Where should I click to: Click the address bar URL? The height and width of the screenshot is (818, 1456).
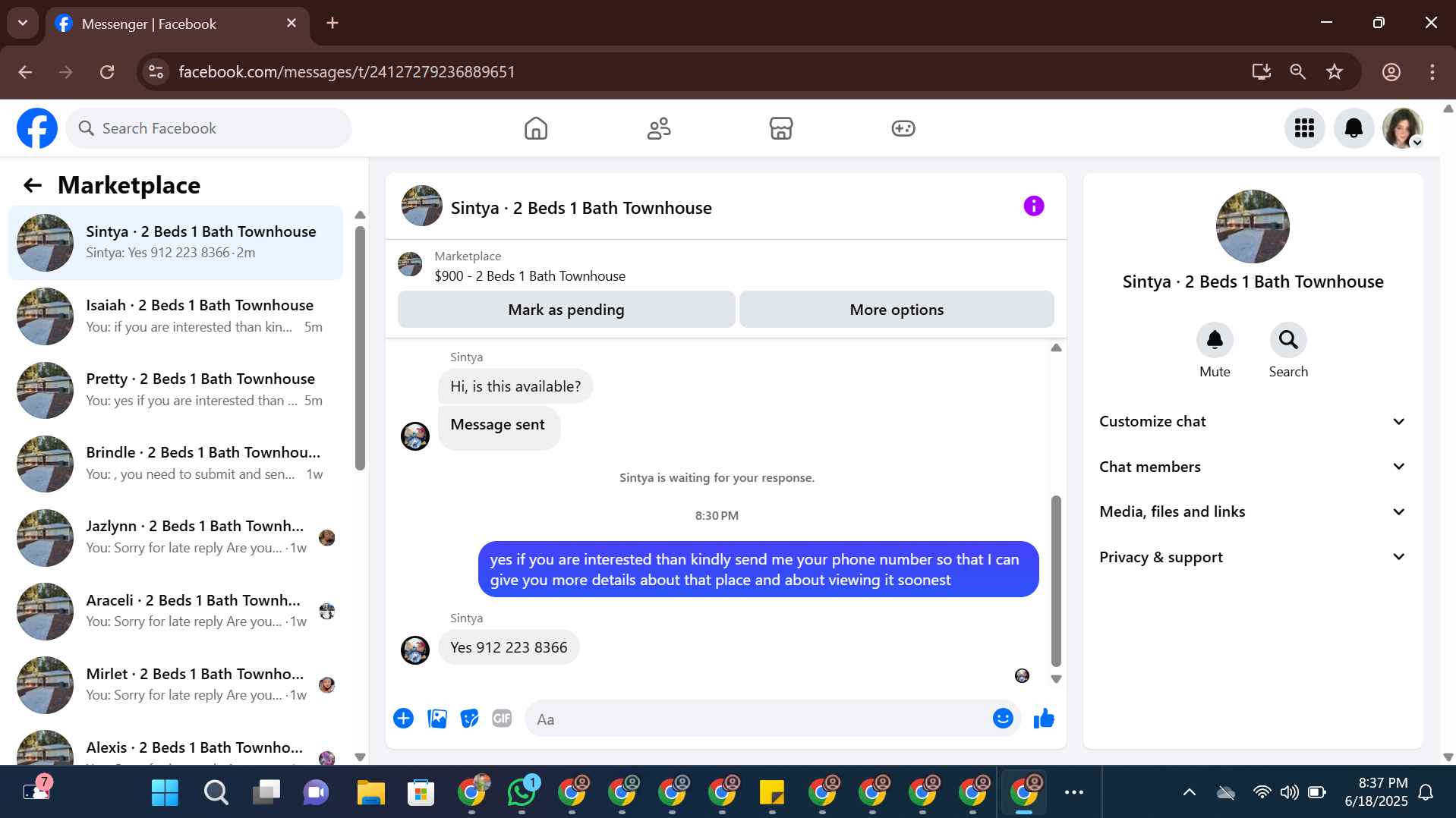(347, 72)
